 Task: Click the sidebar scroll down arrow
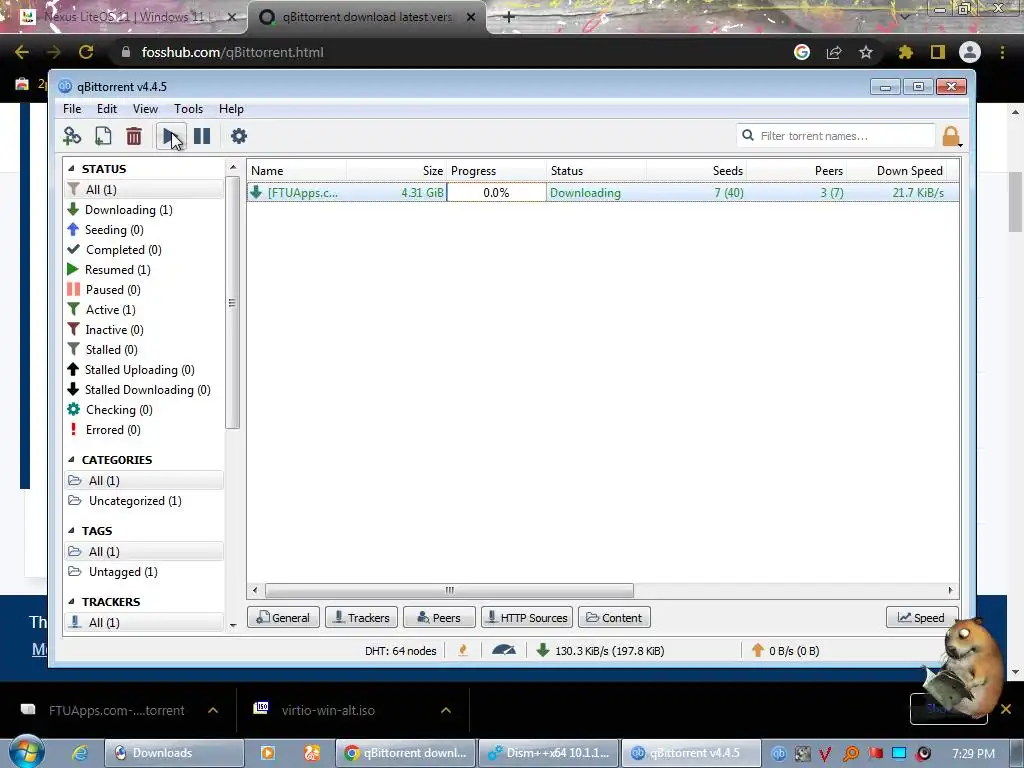click(233, 626)
